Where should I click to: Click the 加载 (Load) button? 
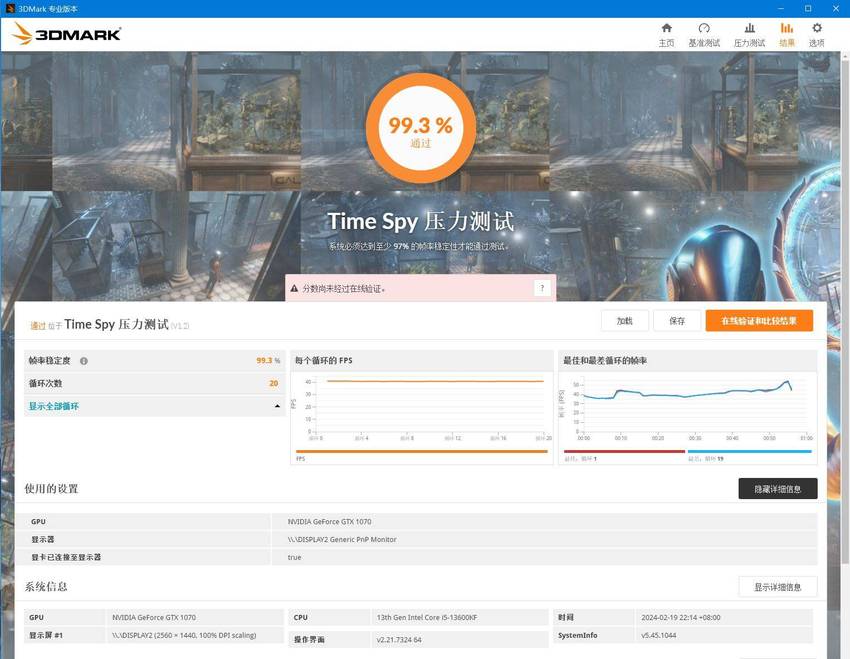click(624, 321)
